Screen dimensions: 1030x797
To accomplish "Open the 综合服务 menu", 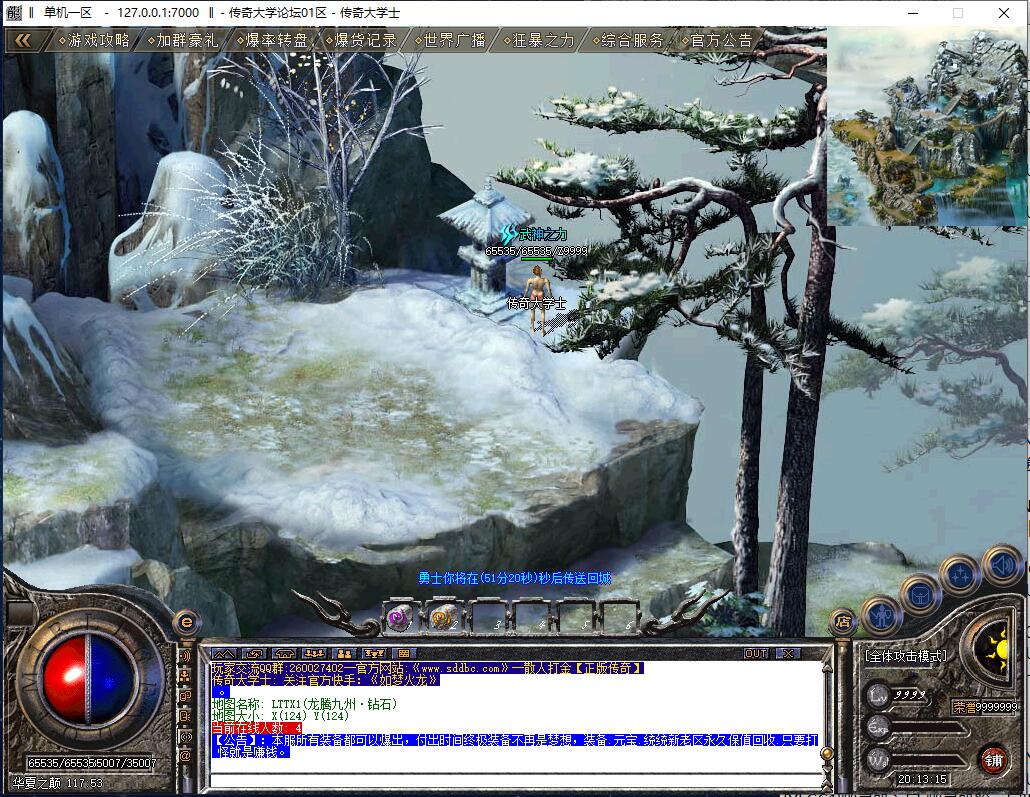I will [x=627, y=41].
